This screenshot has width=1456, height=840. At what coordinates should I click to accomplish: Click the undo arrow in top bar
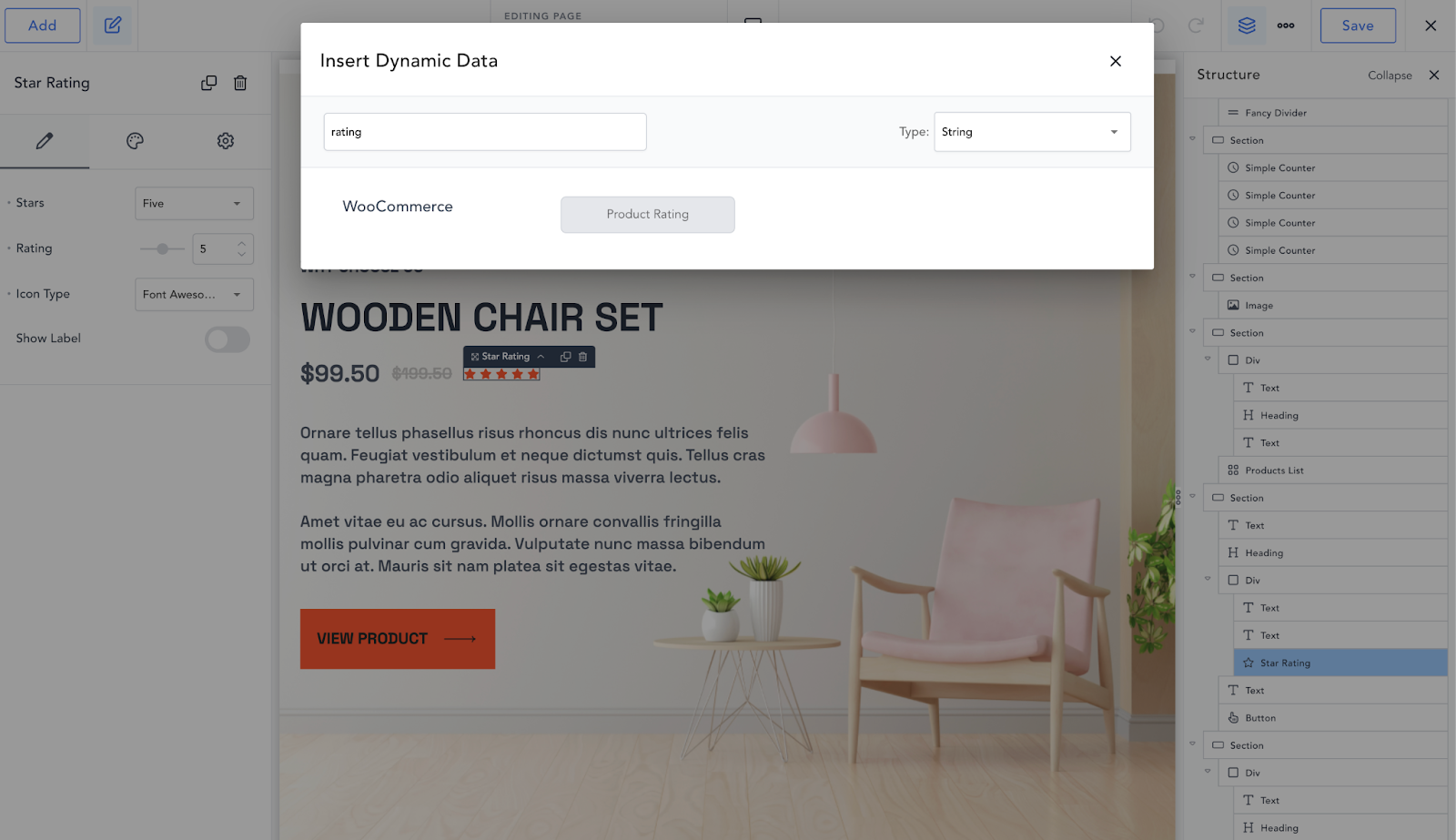1158,25
